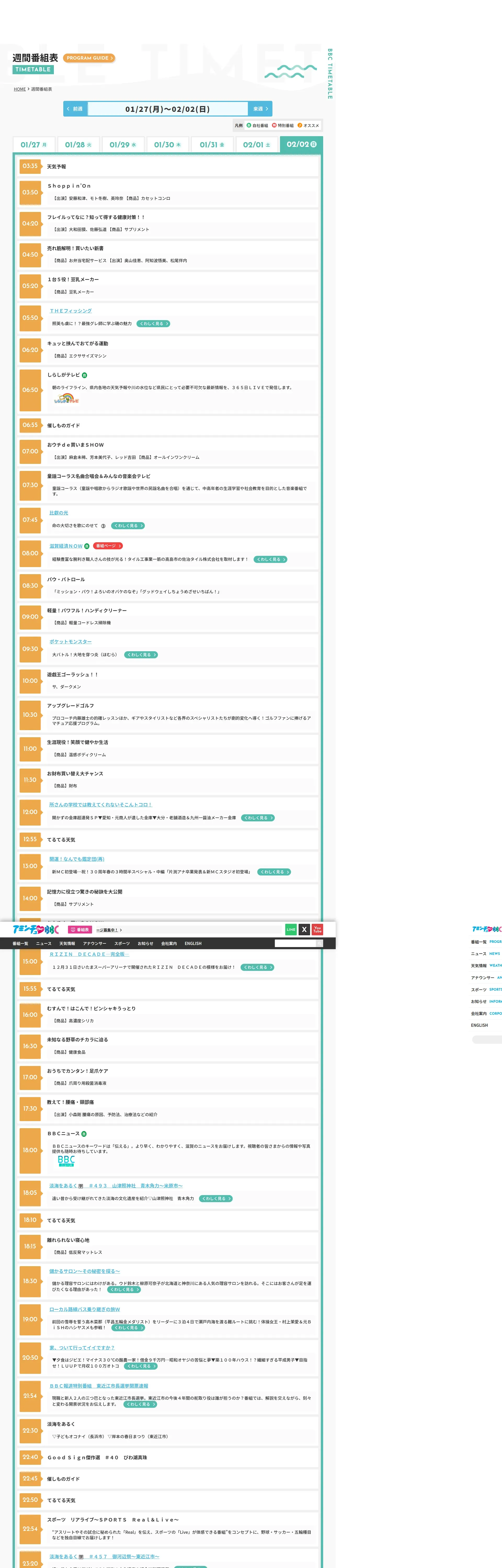Screen dimensions: 502x1568
Task: Click the BBCニュース logo image
Action: pyautogui.click(x=66, y=1161)
